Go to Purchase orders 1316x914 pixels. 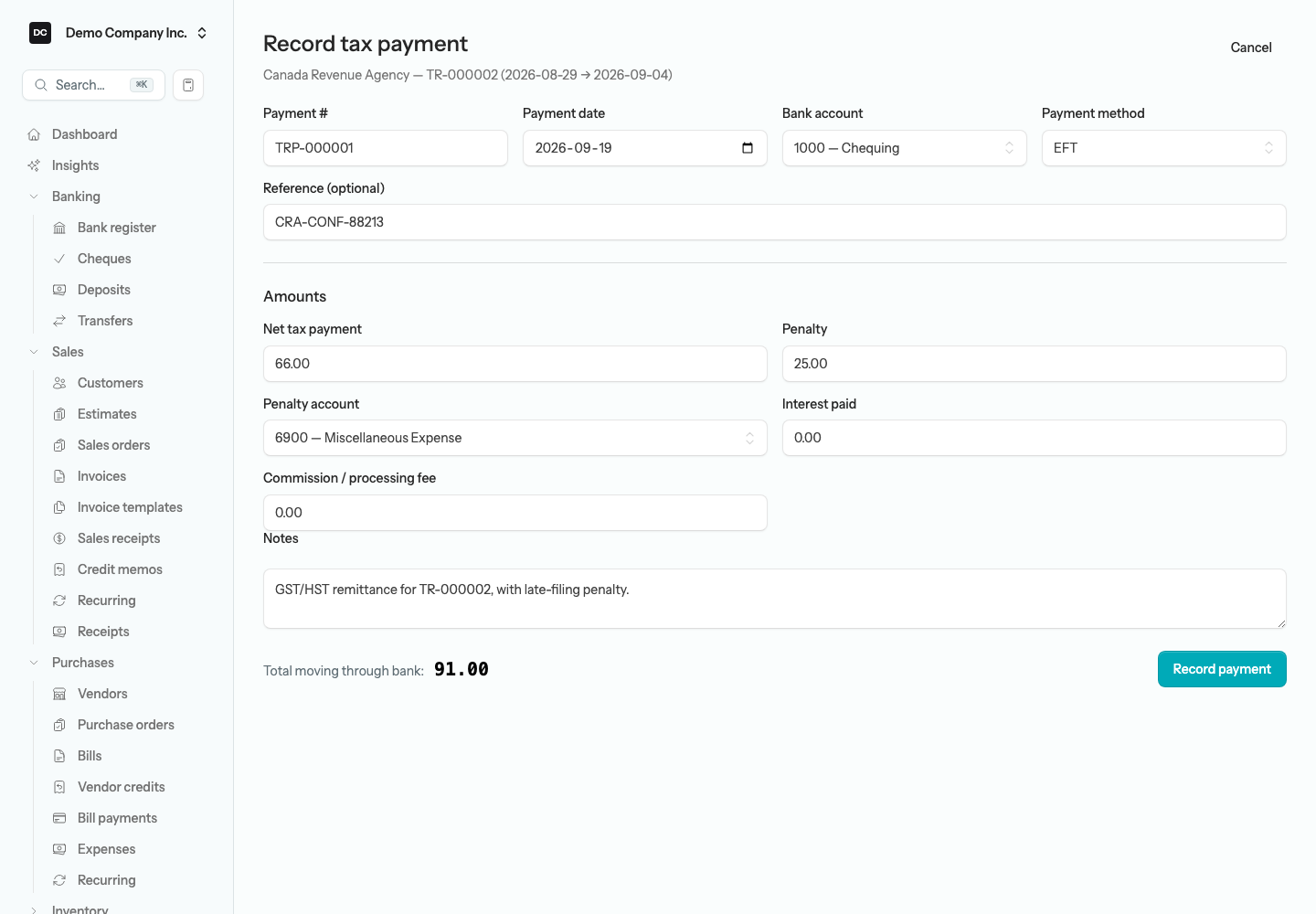pos(126,725)
